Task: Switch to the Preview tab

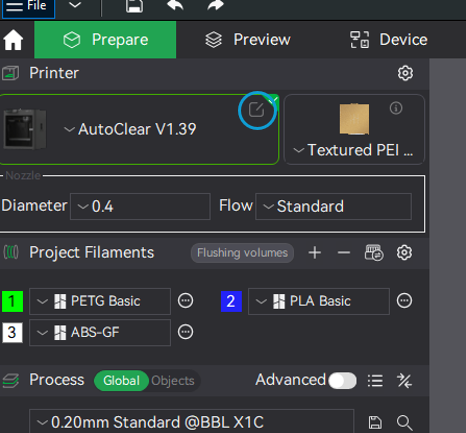Action: click(248, 40)
